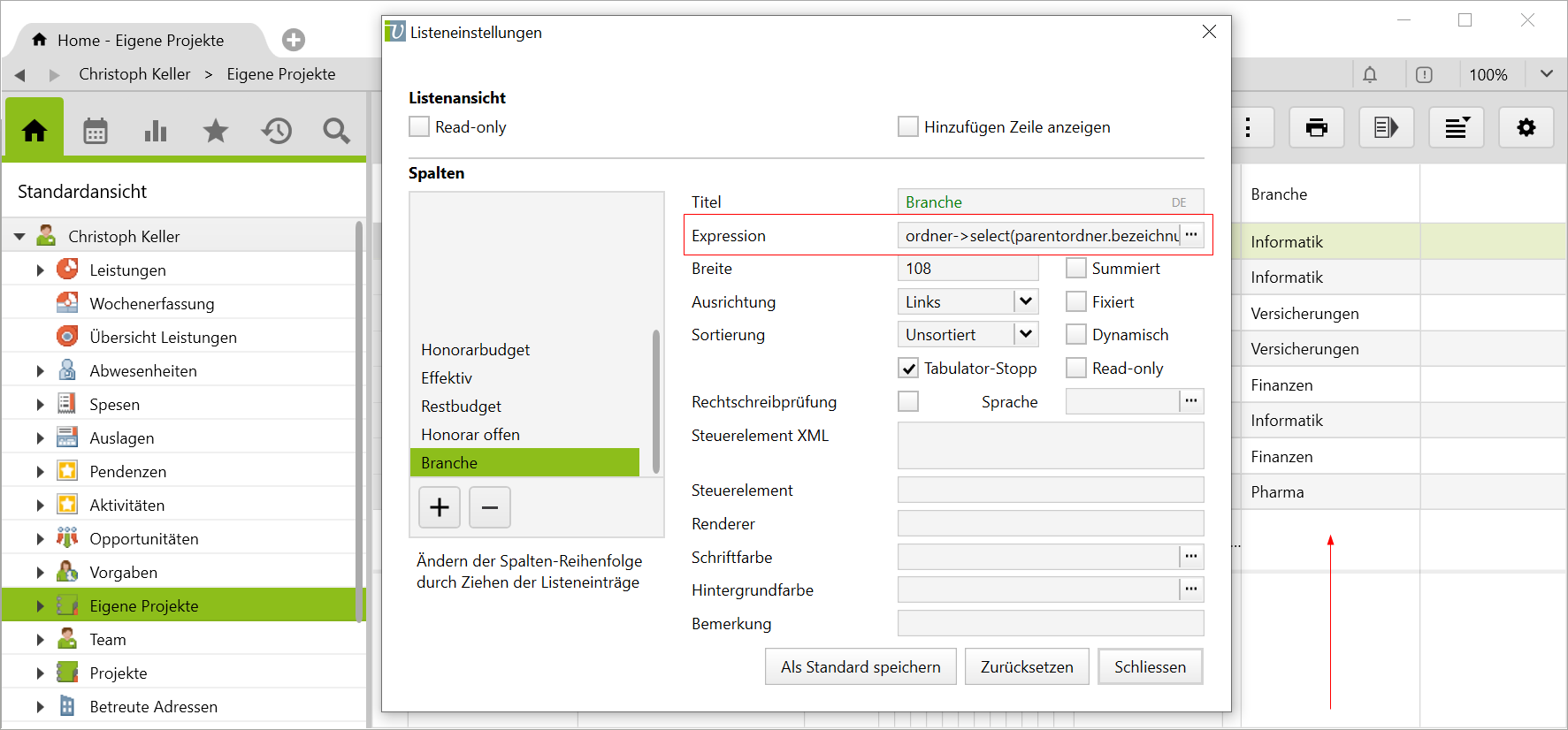This screenshot has height=730, width=1568.
Task: Expand the Leistungen tree node
Action: [40, 270]
